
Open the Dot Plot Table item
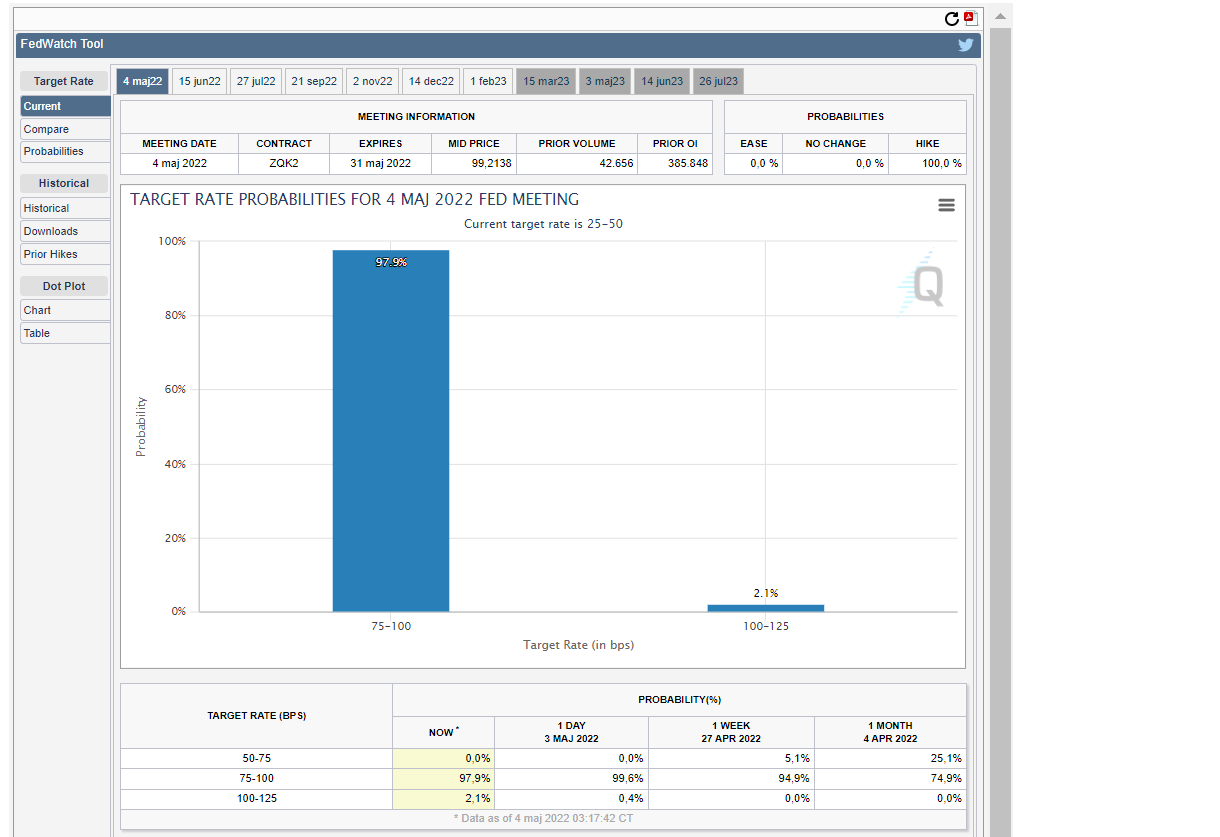65,333
